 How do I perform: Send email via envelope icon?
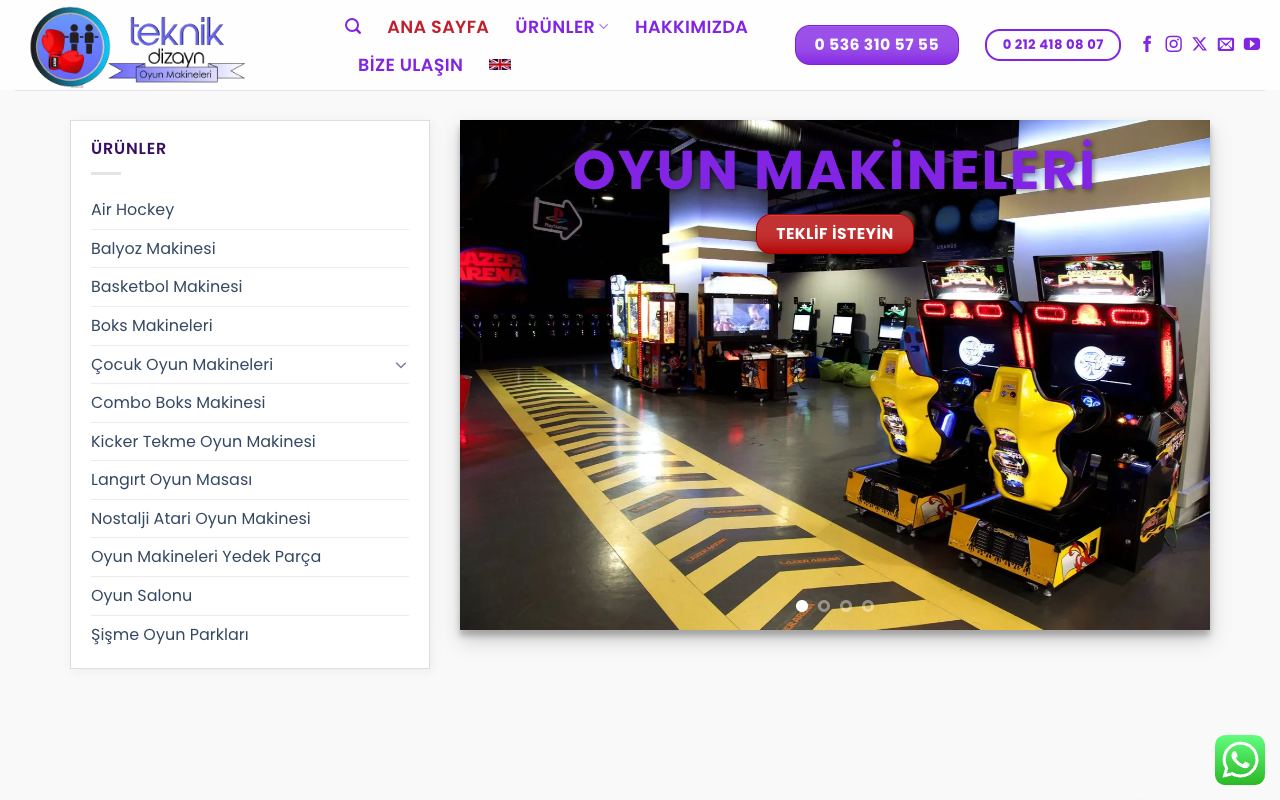(x=1225, y=44)
